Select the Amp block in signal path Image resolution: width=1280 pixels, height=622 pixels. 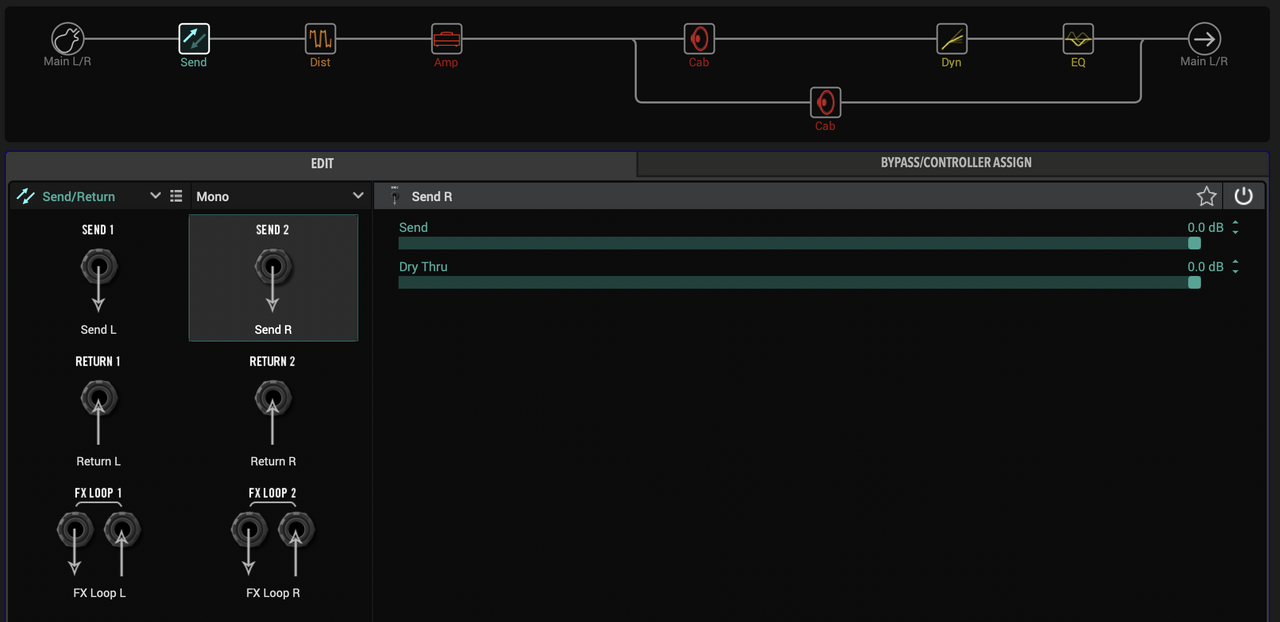coord(446,39)
